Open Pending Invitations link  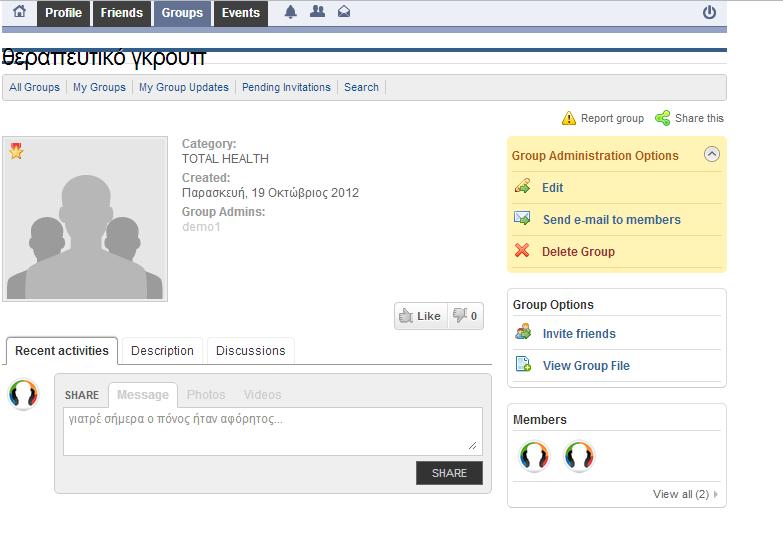point(286,87)
